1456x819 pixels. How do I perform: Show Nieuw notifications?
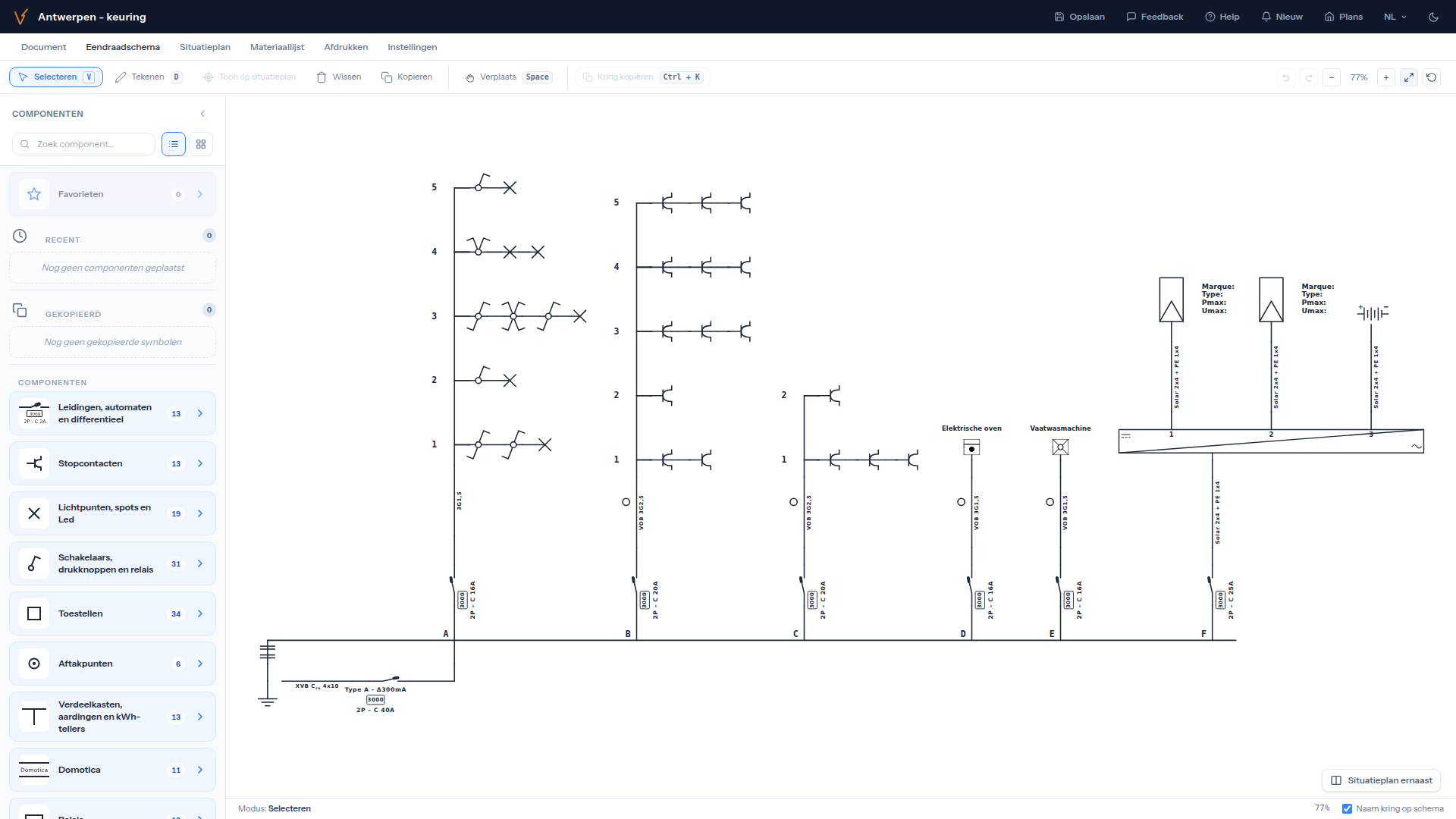(1282, 17)
